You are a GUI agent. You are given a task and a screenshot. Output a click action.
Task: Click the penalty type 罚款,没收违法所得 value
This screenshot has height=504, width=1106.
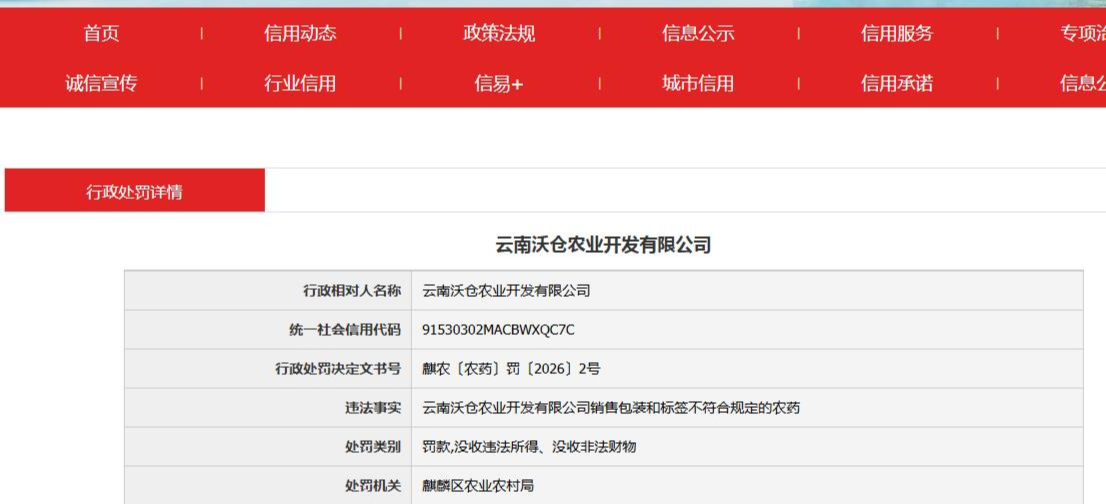[x=529, y=446]
